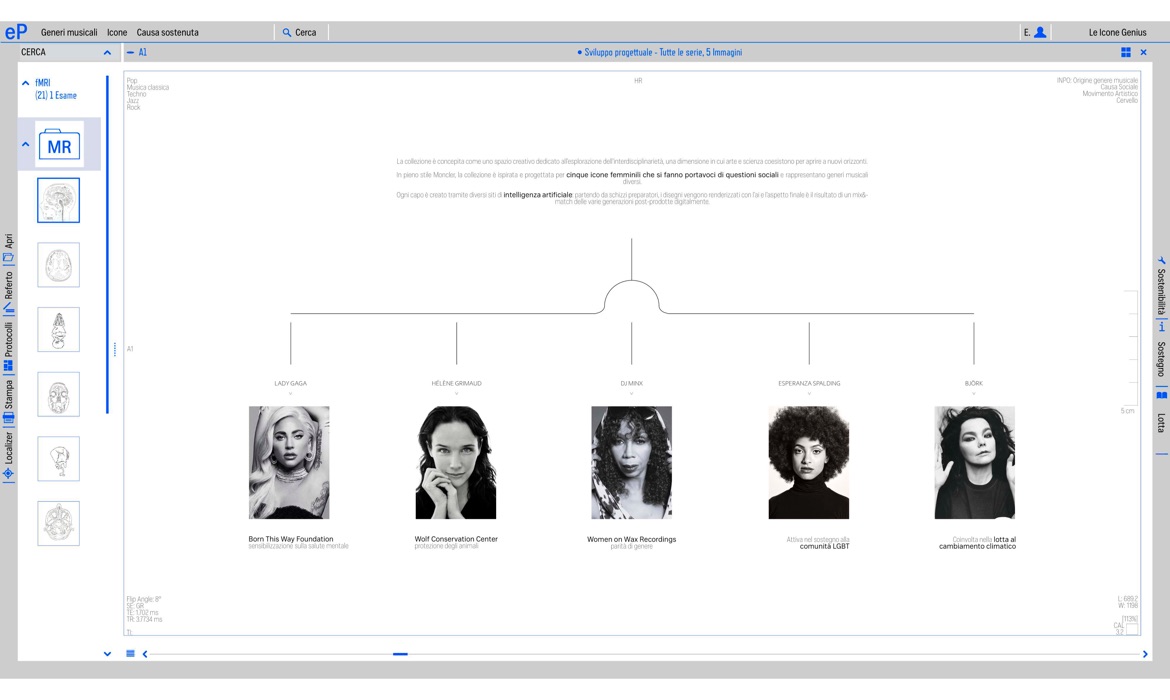This screenshot has width=1170, height=700.
Task: Click the Referto pencil icon
Action: coord(8,308)
